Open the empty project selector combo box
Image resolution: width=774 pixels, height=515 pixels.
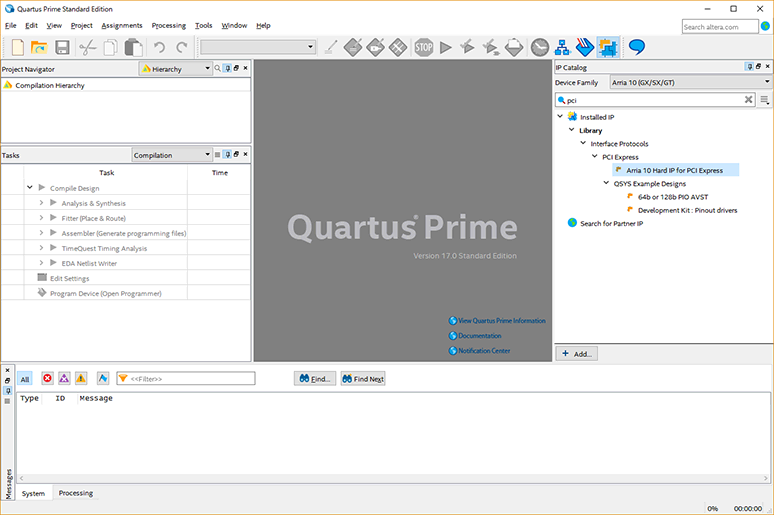tap(258, 47)
